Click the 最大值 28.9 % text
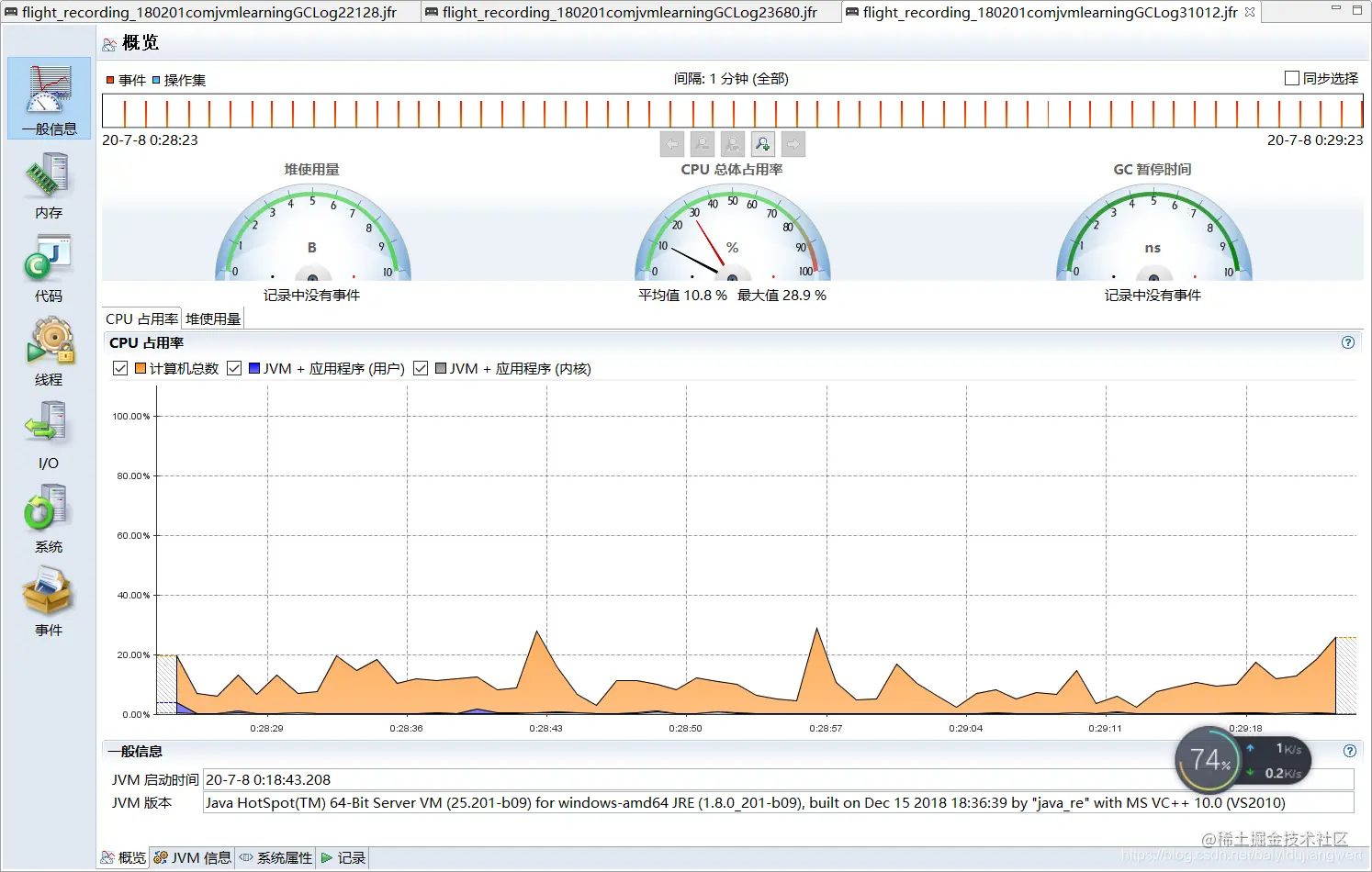The height and width of the screenshot is (872, 1372). [x=782, y=295]
